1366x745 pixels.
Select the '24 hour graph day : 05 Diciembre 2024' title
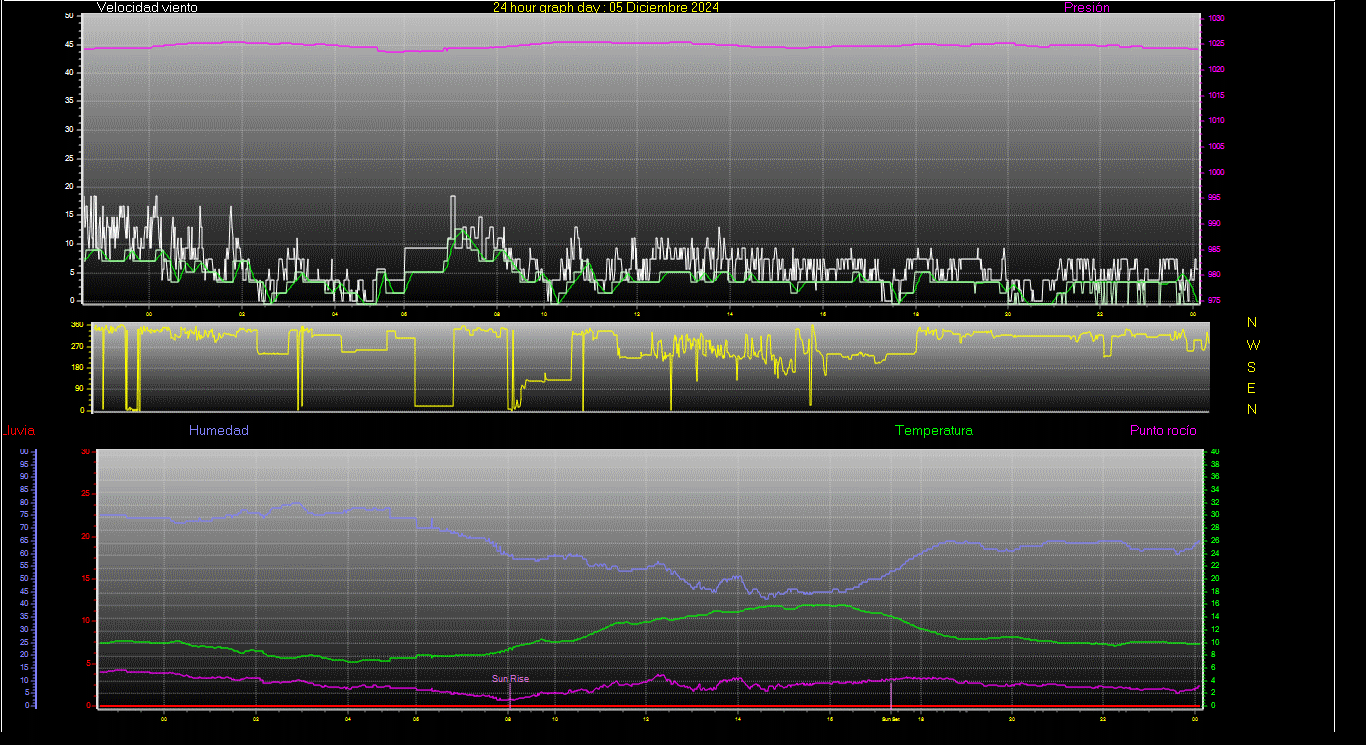pos(605,7)
